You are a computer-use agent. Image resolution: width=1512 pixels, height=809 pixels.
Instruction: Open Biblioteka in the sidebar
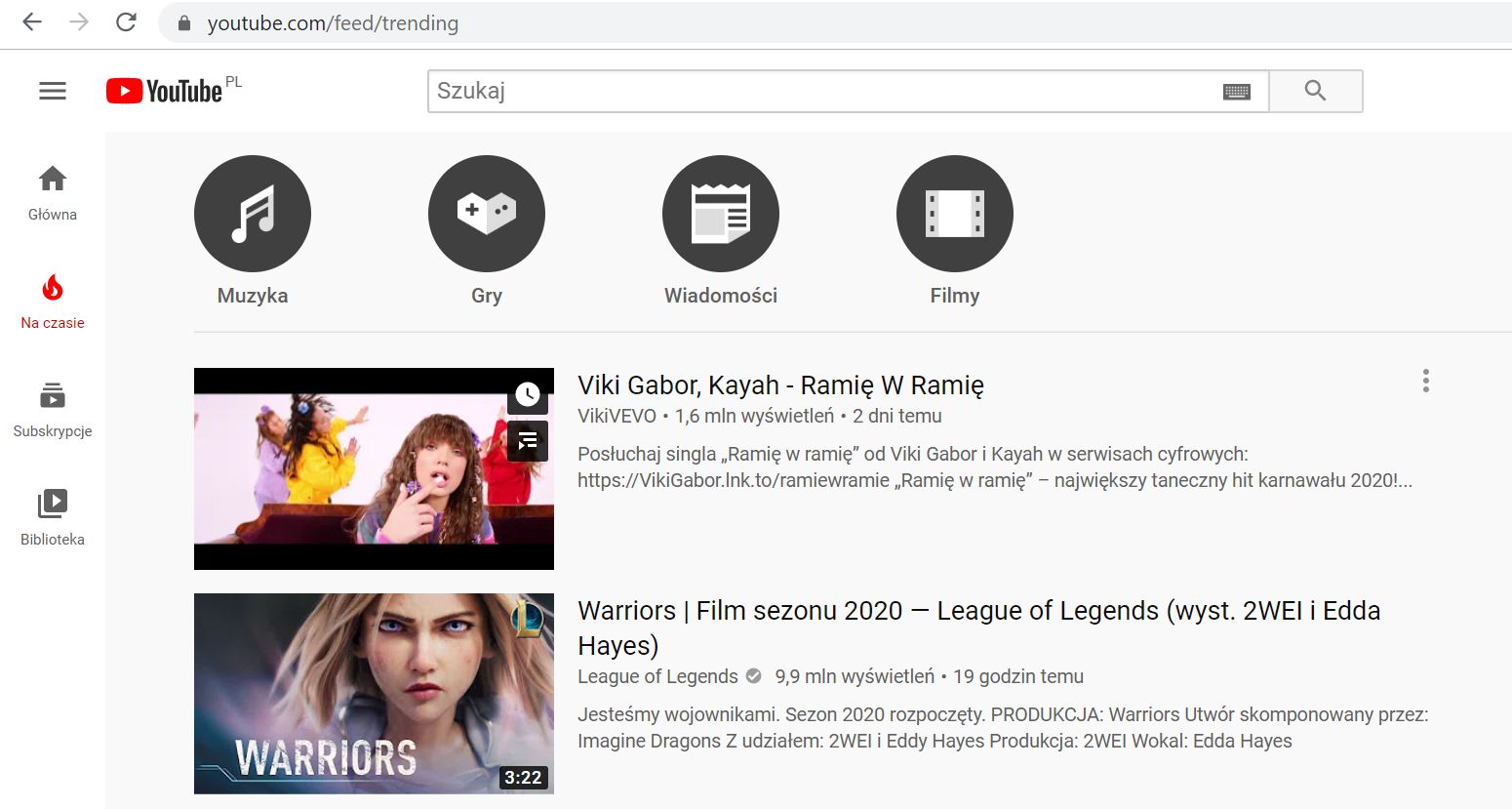(x=53, y=518)
